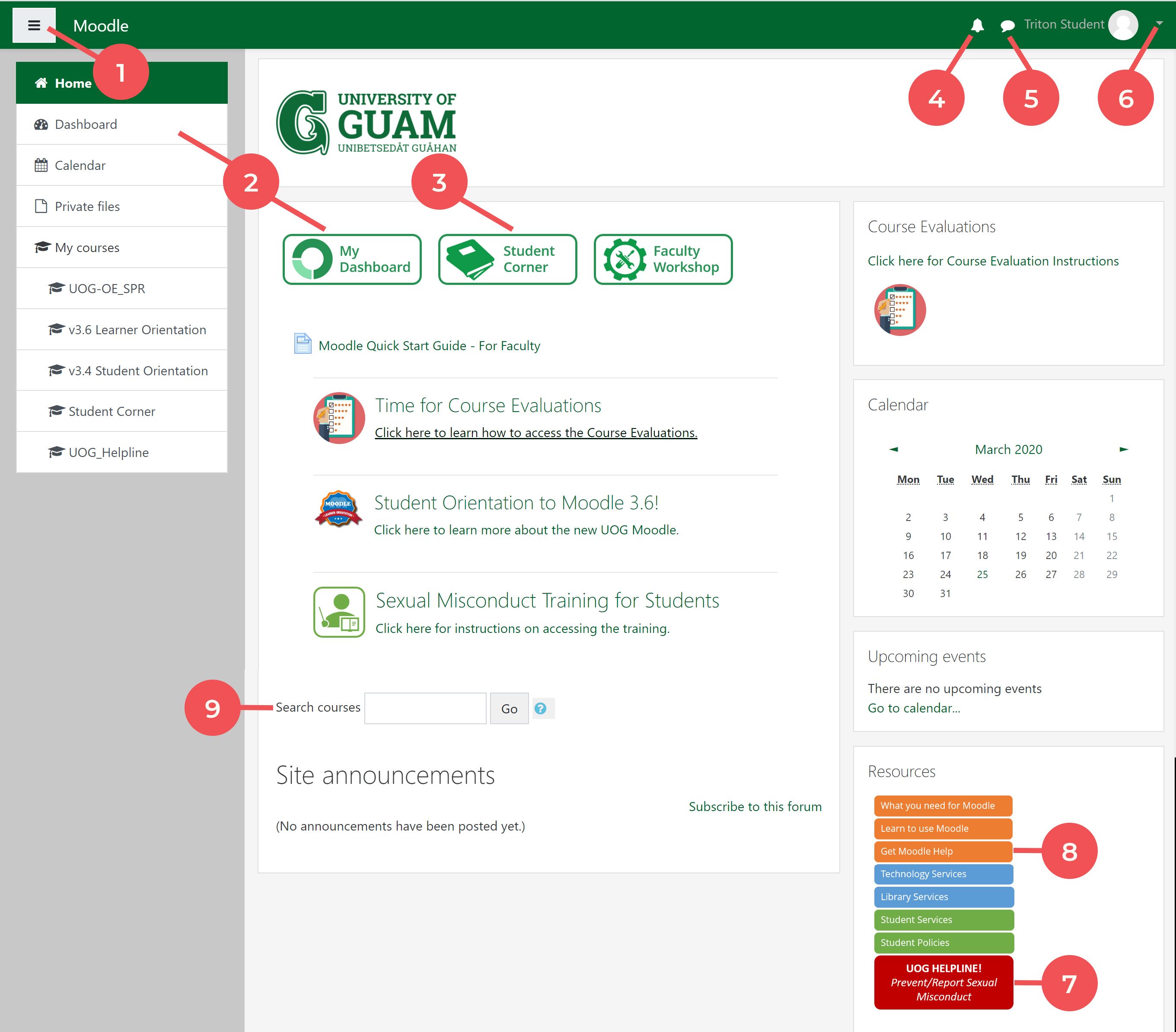
Task: Click the University of Guam logo
Action: [x=367, y=123]
